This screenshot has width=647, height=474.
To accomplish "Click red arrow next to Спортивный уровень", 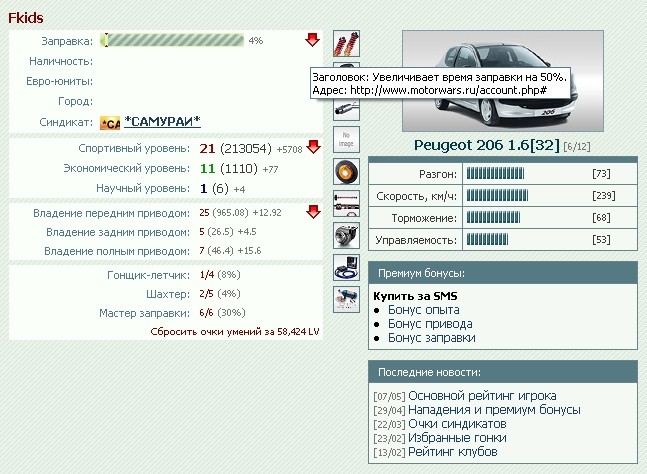I will (x=314, y=146).
